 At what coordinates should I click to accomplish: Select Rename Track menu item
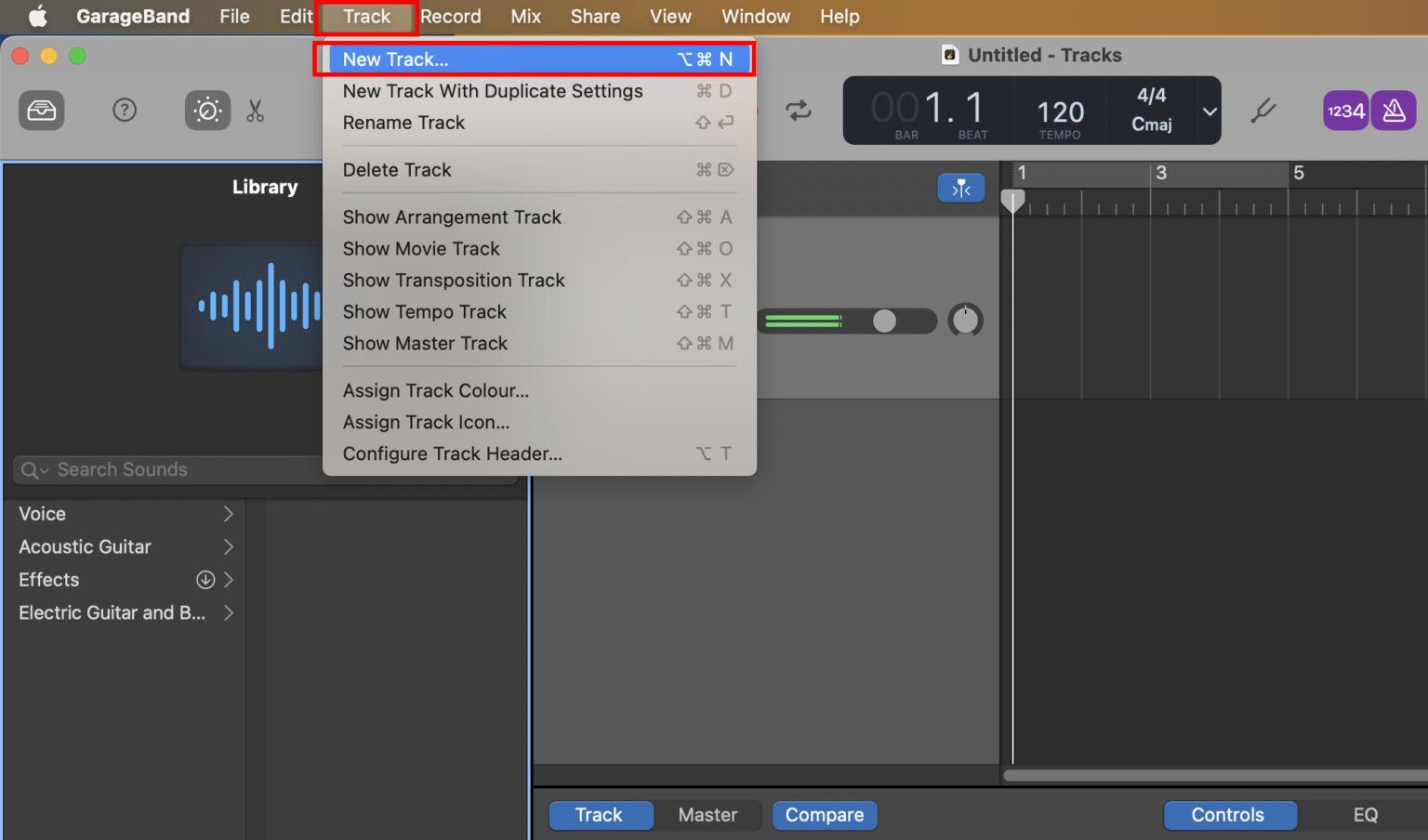539,123
